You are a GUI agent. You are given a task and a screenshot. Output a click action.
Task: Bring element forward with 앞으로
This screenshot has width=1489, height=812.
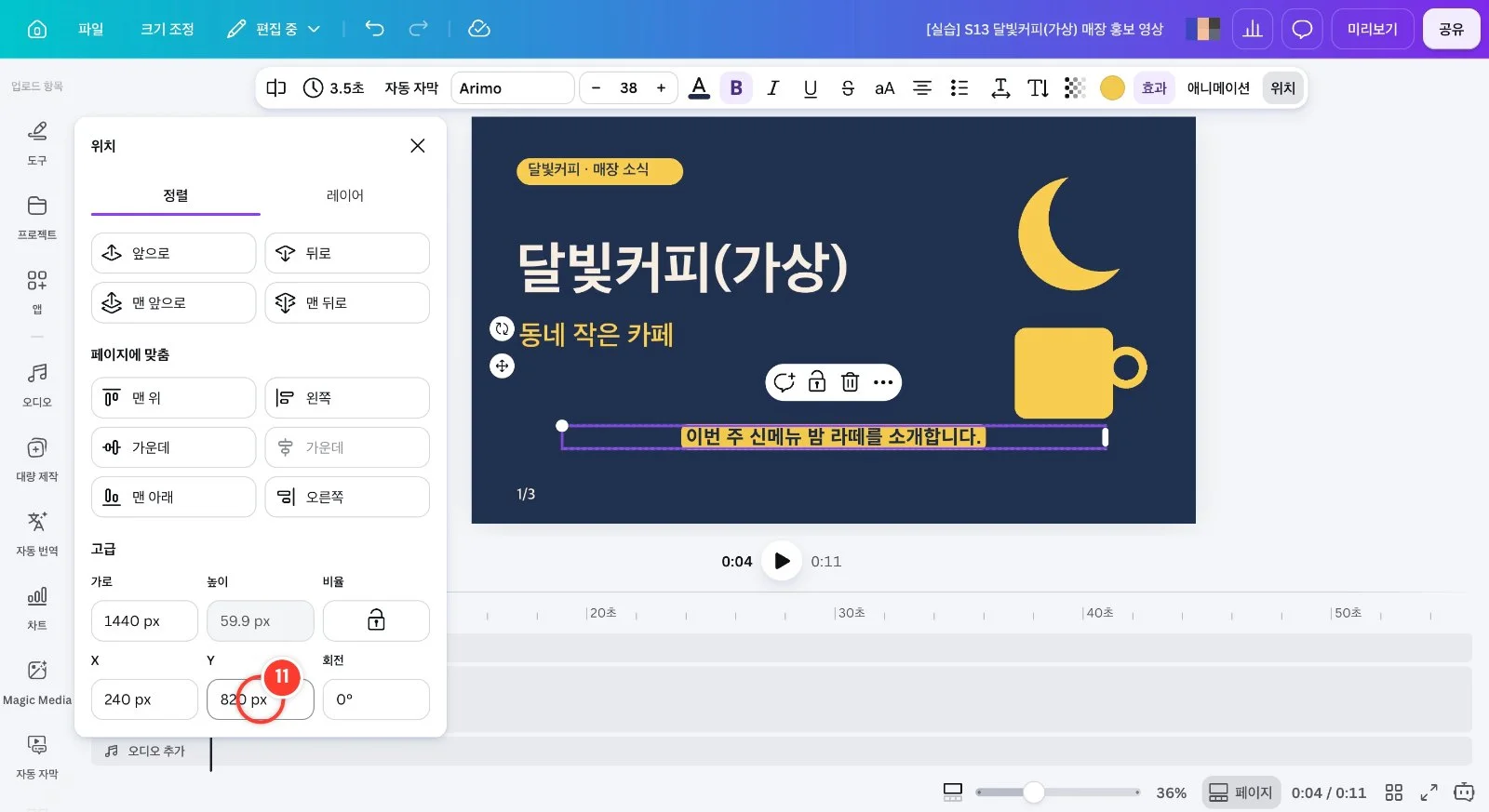173,253
